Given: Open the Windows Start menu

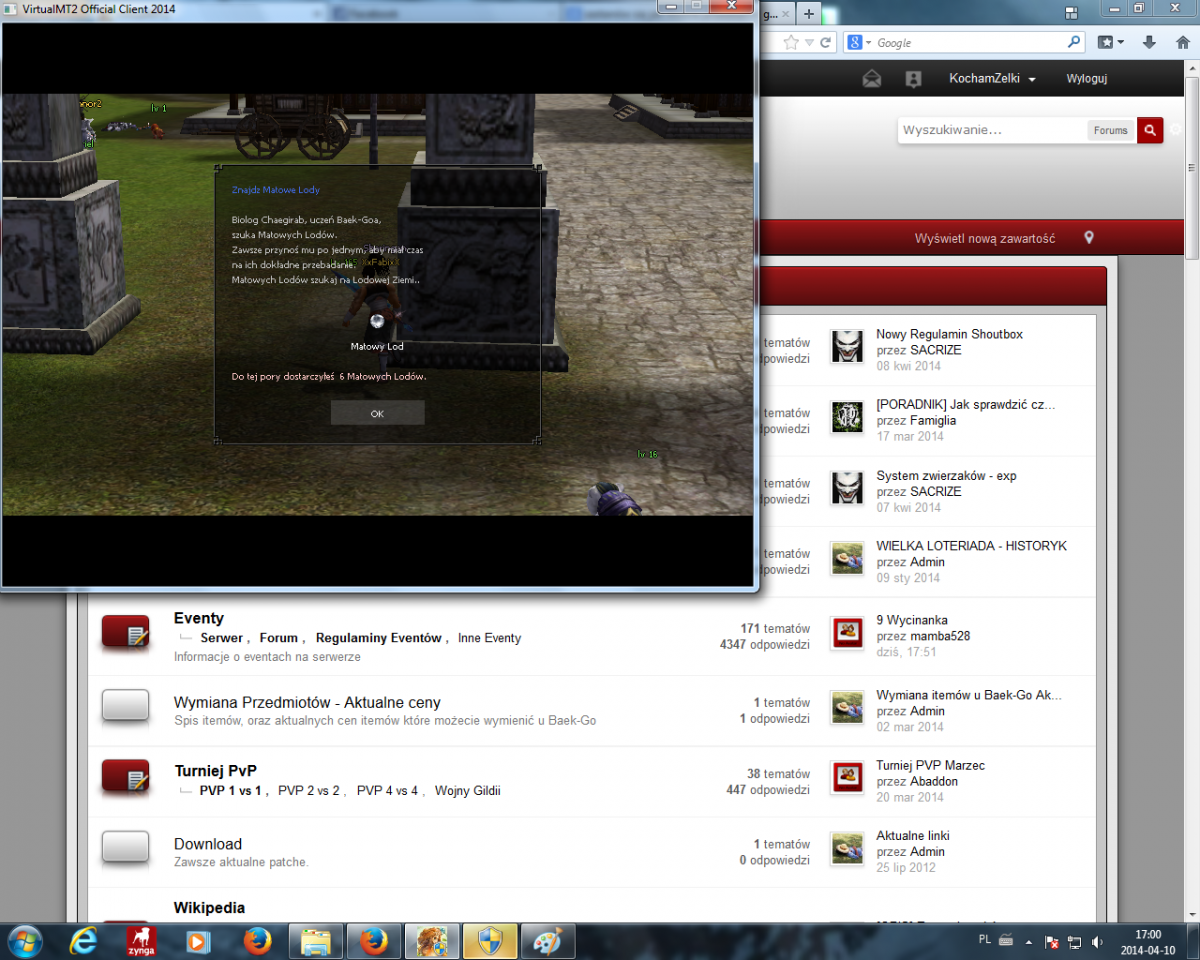Looking at the screenshot, I should pyautogui.click(x=24, y=941).
